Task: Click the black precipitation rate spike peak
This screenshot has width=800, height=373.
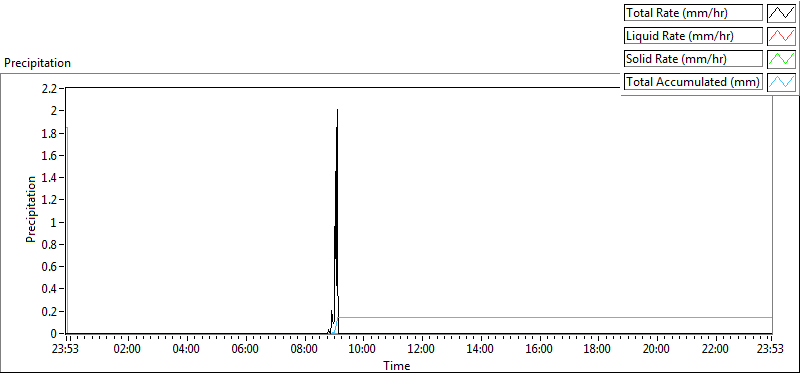Action: (337, 110)
